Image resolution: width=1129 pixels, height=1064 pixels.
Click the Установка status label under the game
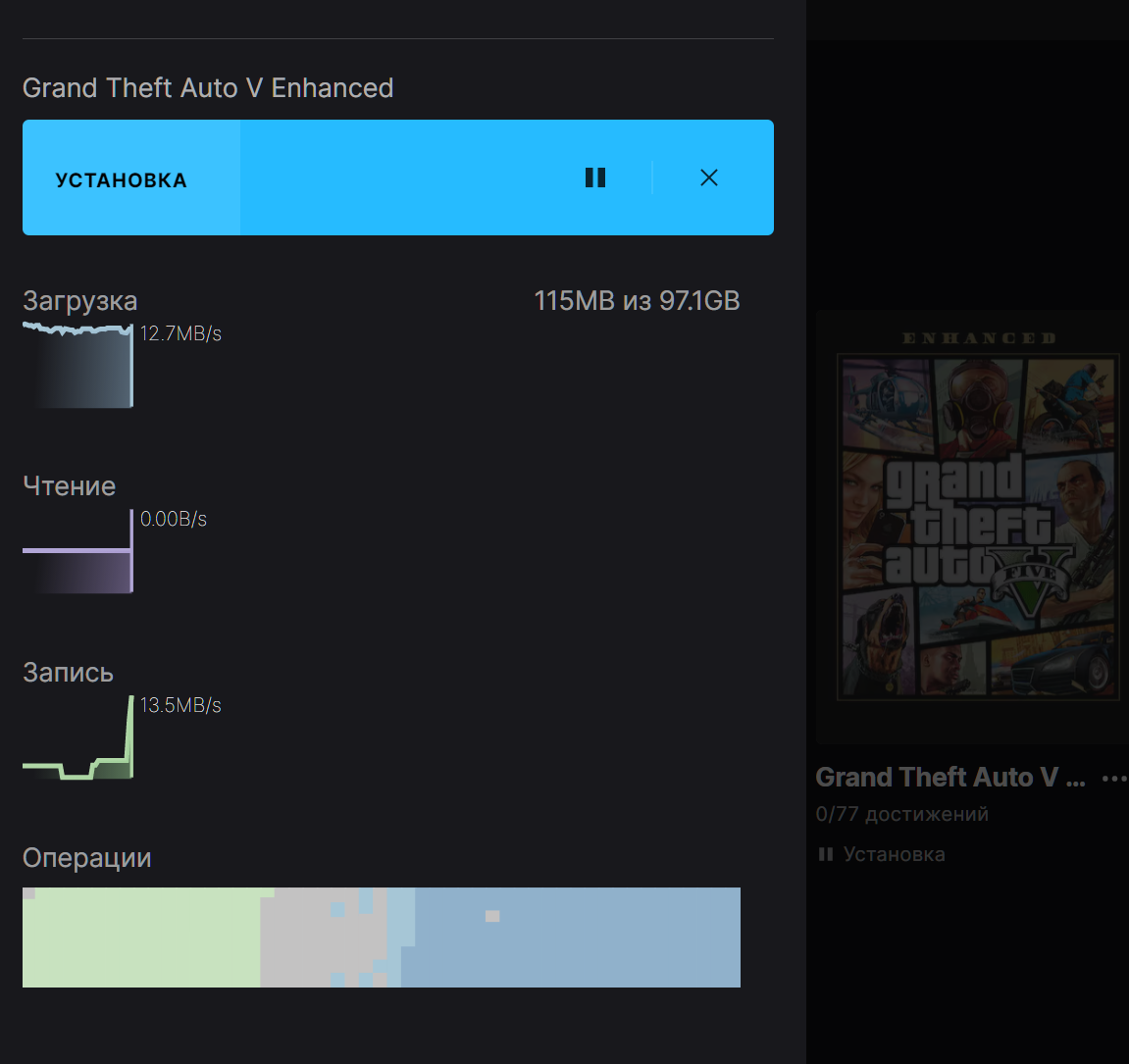point(894,854)
